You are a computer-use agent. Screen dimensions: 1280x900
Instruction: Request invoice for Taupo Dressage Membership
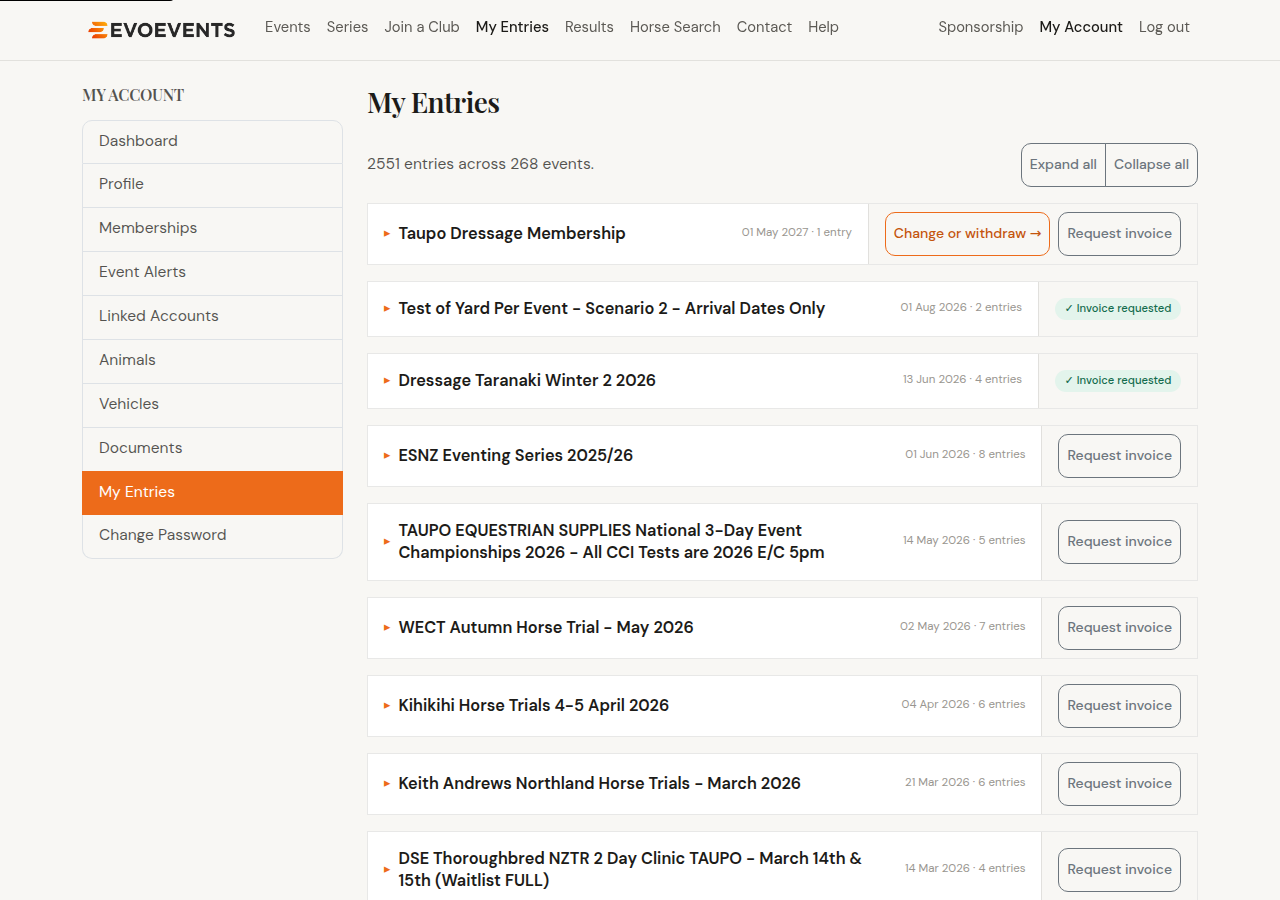1119,234
